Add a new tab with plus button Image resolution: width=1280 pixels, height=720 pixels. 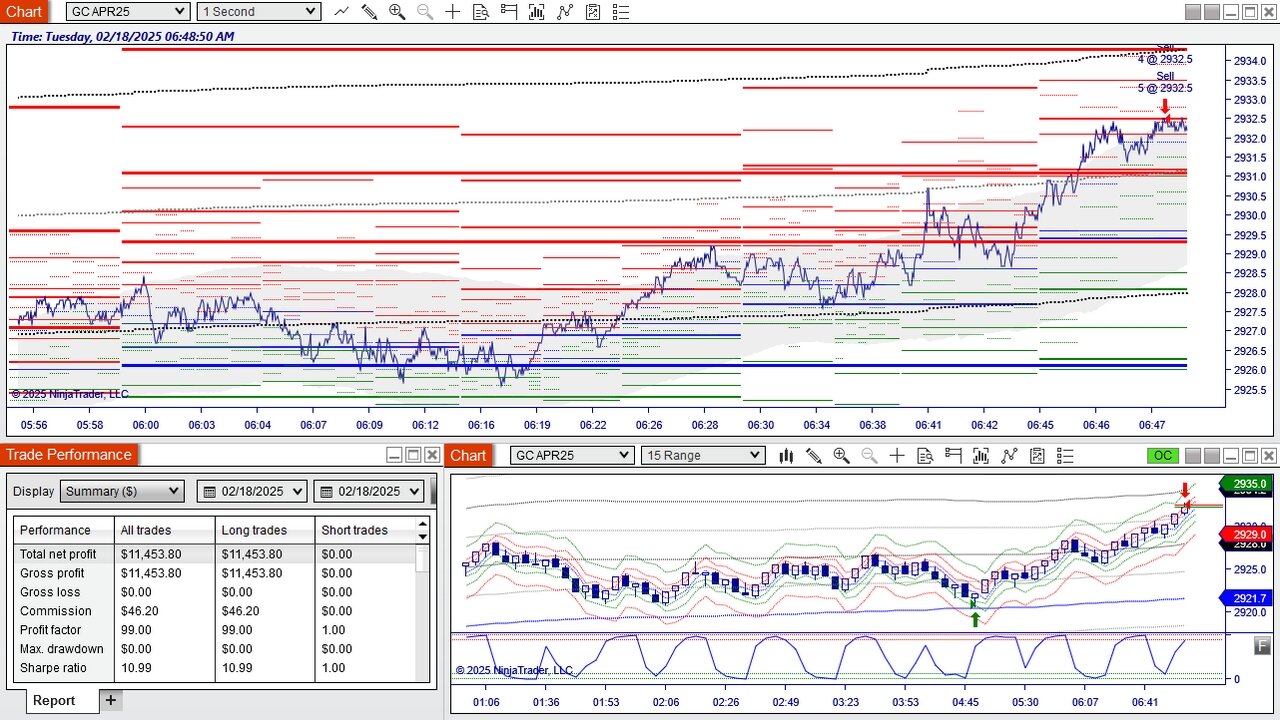[110, 701]
